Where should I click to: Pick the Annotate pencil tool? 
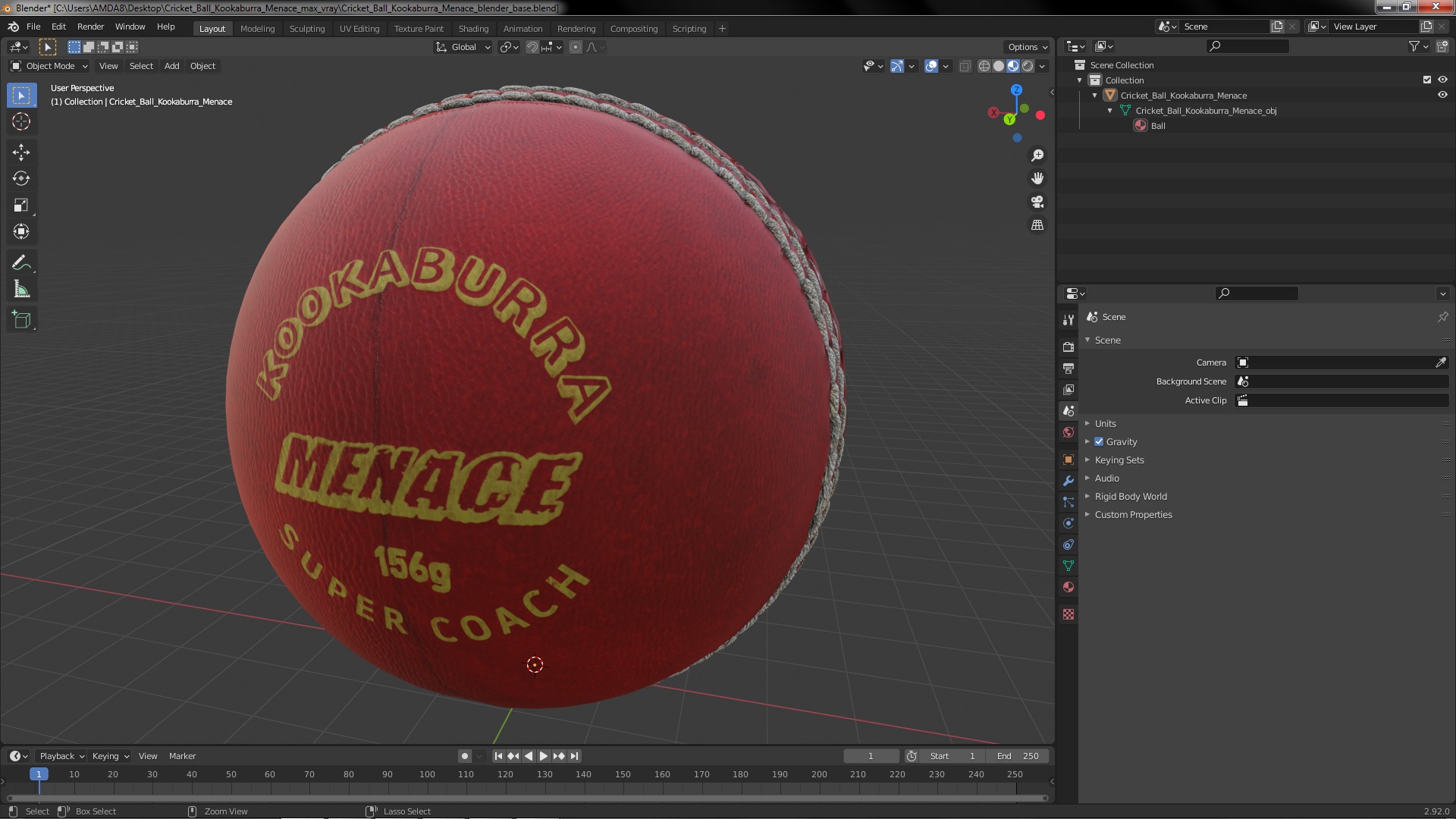point(21,262)
